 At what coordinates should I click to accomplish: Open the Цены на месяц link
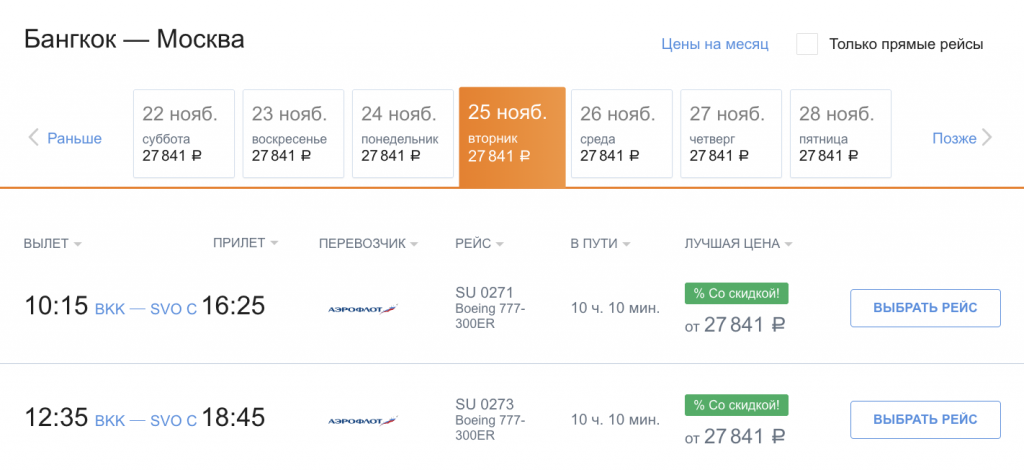click(x=714, y=44)
